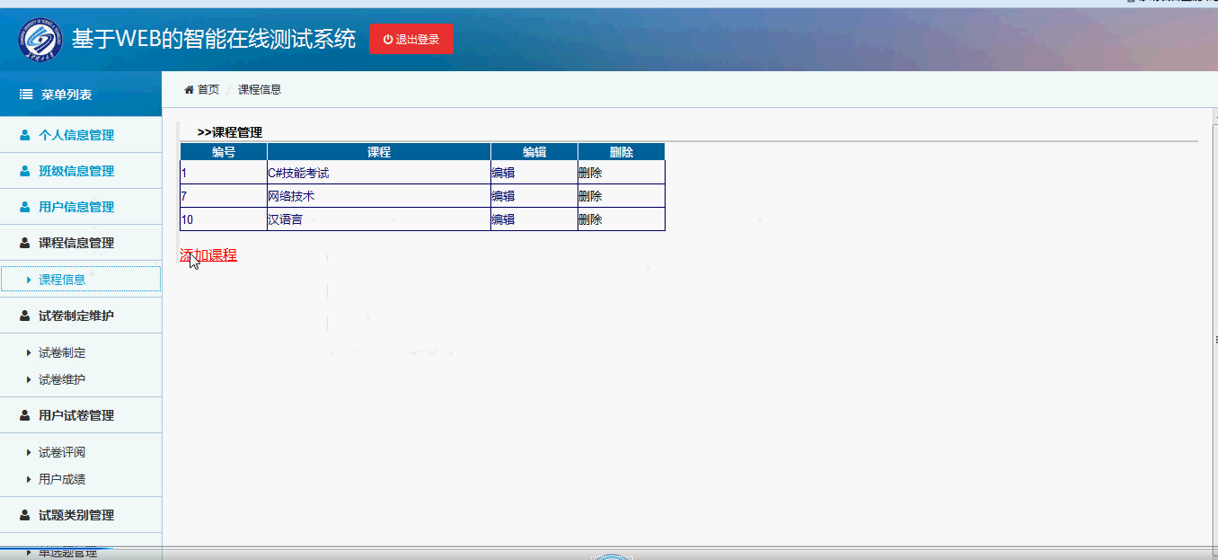The width and height of the screenshot is (1218, 560).
Task: Click the list icon beside 菜单列表
Action: 26,95
